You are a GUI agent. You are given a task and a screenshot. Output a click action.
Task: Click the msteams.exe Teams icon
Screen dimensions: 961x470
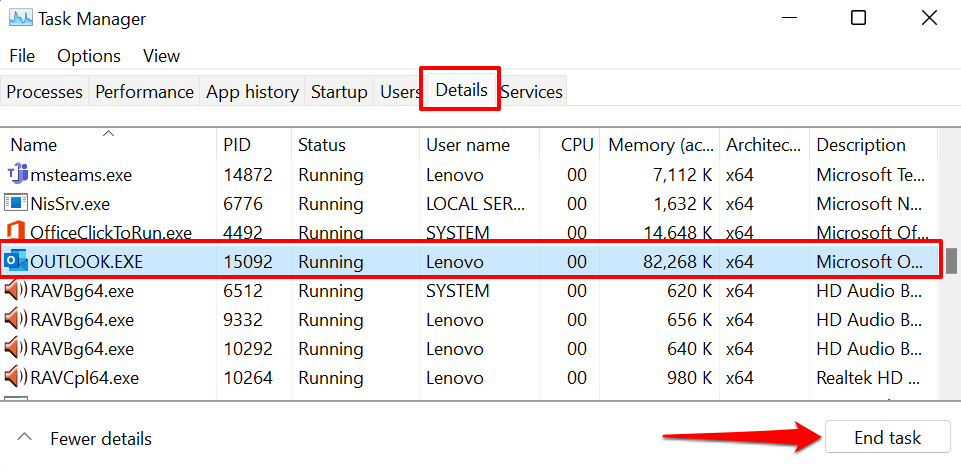tap(16, 175)
